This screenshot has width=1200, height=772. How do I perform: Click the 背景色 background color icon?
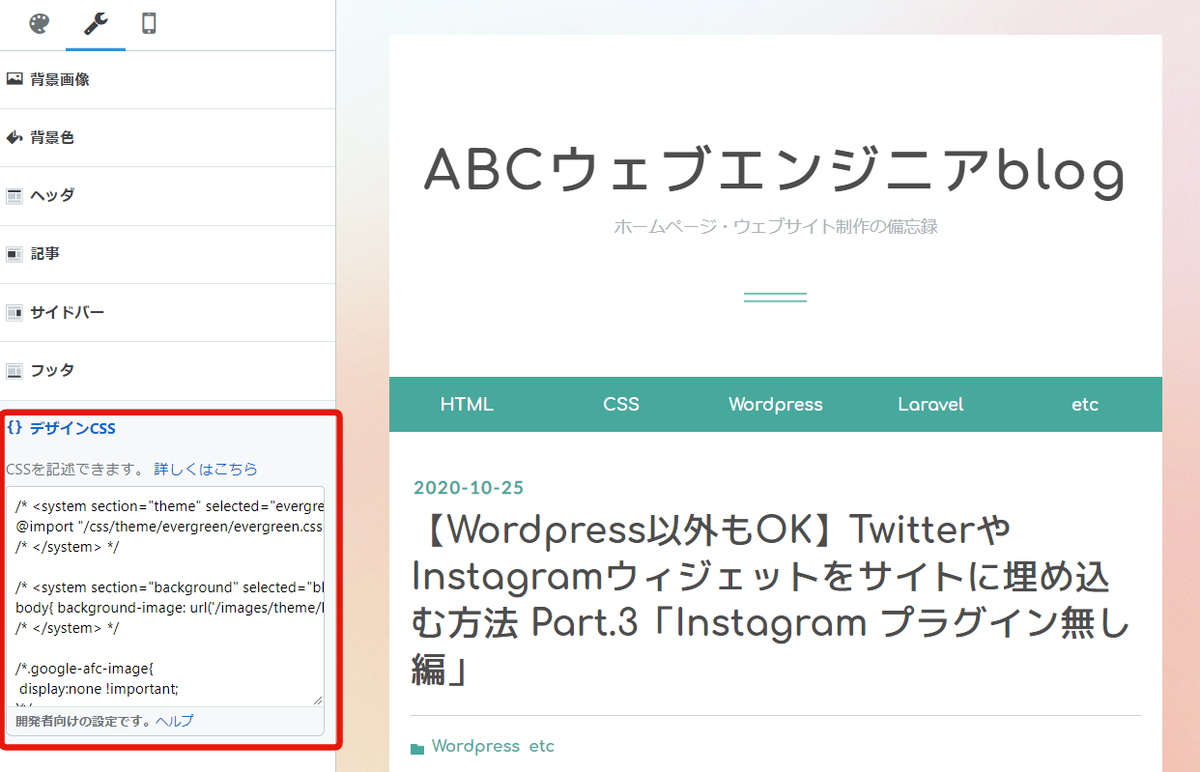tap(14, 136)
